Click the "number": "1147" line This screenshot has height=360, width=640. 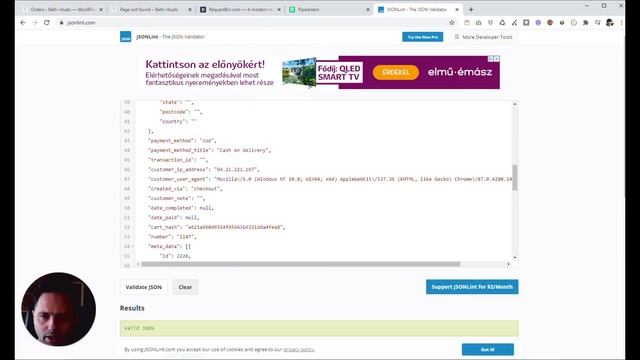172,237
